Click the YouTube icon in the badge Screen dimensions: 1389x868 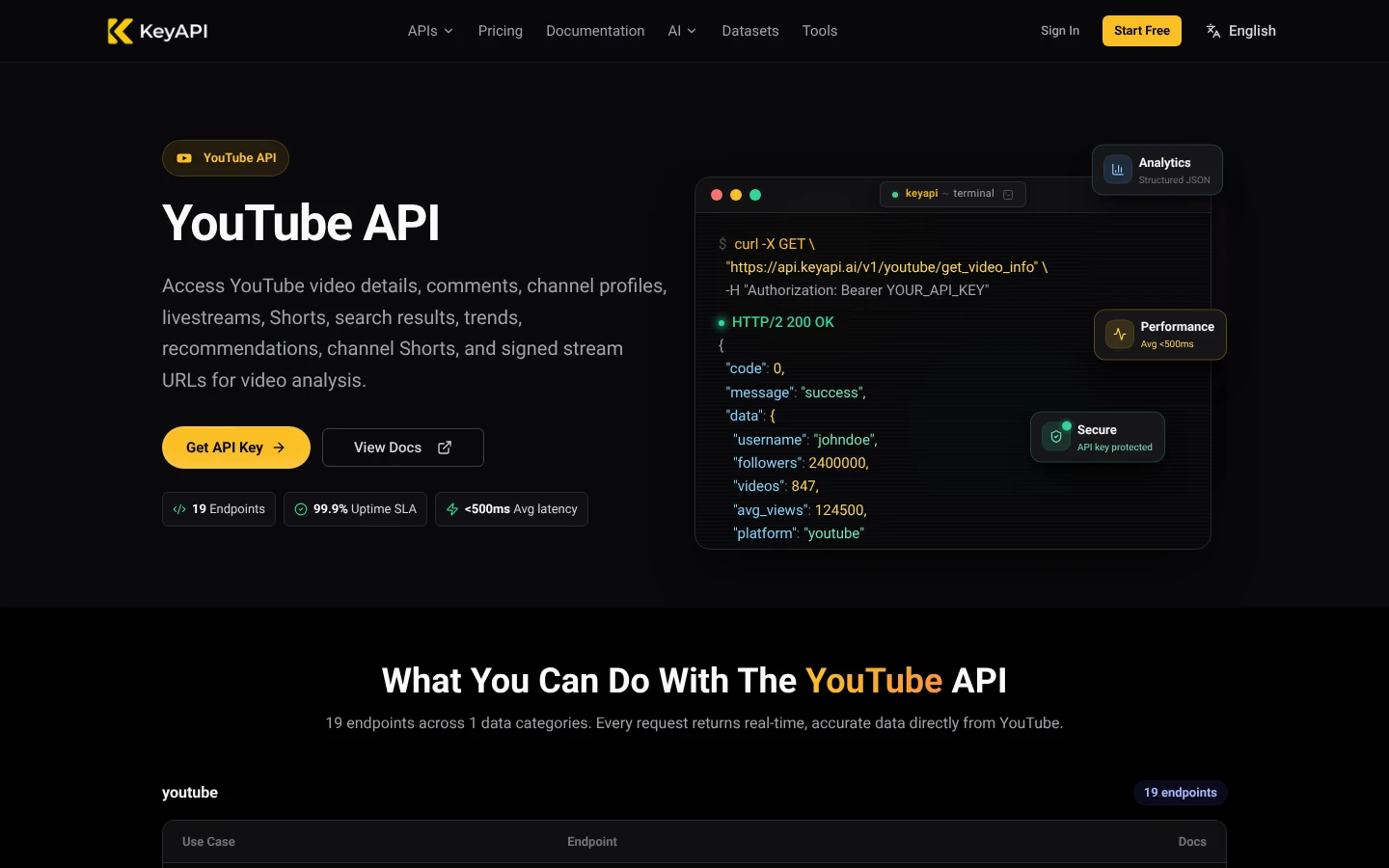184,158
